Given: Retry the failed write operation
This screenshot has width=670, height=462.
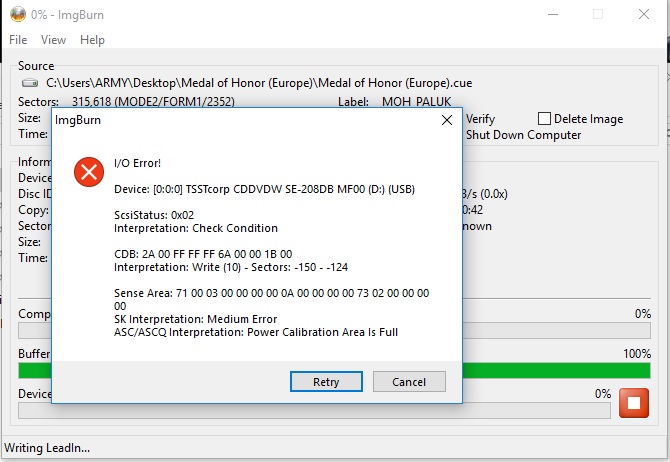Looking at the screenshot, I should click(326, 382).
